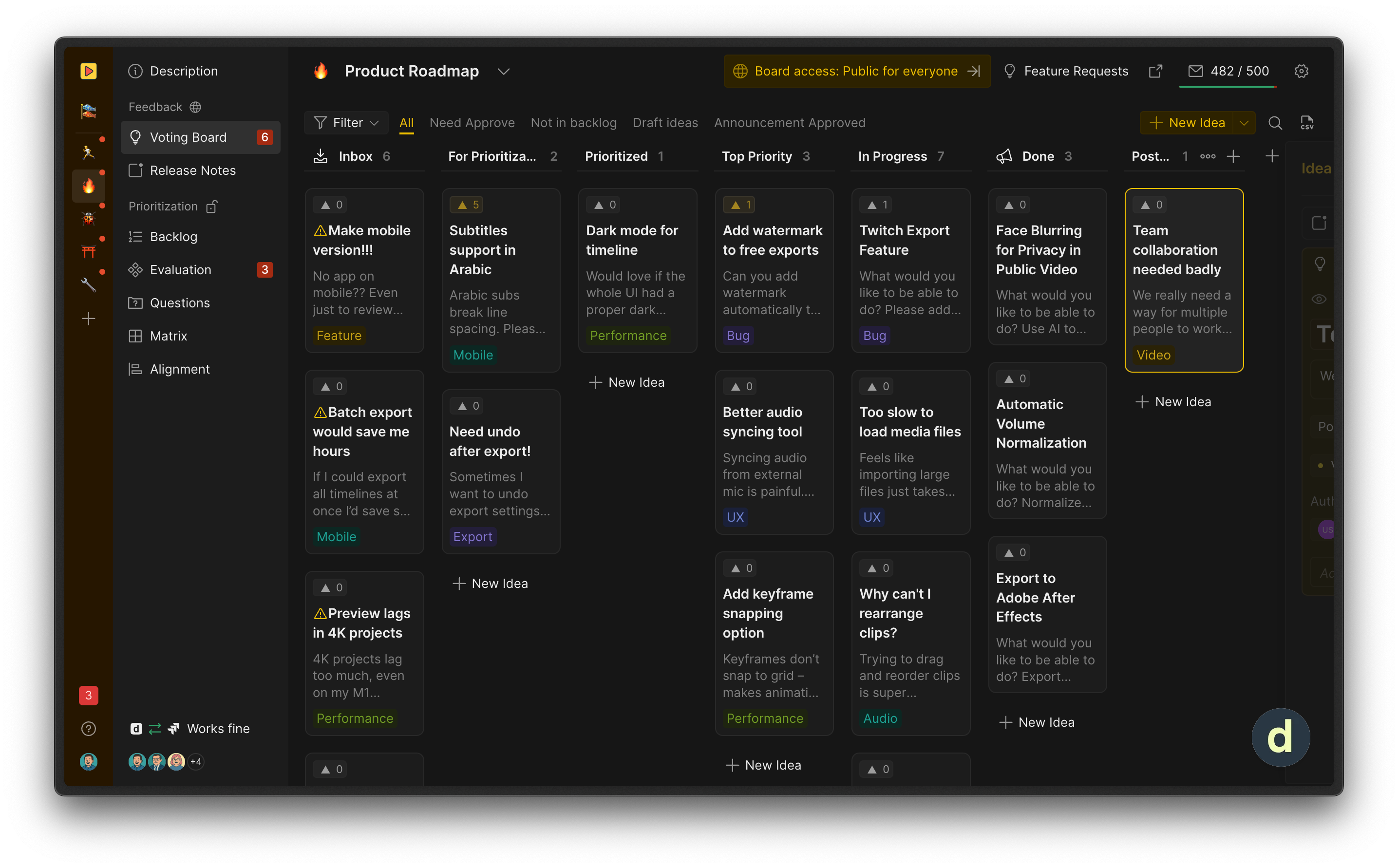This screenshot has height=868, width=1398.
Task: Switch to the Need Approve tab
Action: [472, 123]
